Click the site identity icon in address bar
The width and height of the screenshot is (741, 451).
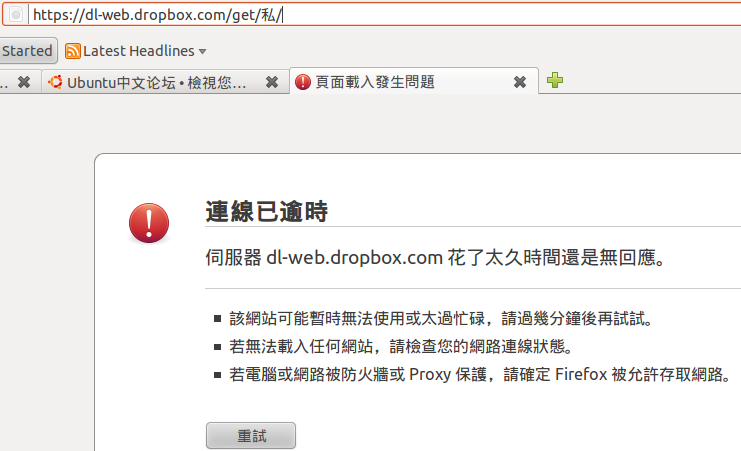[x=16, y=15]
